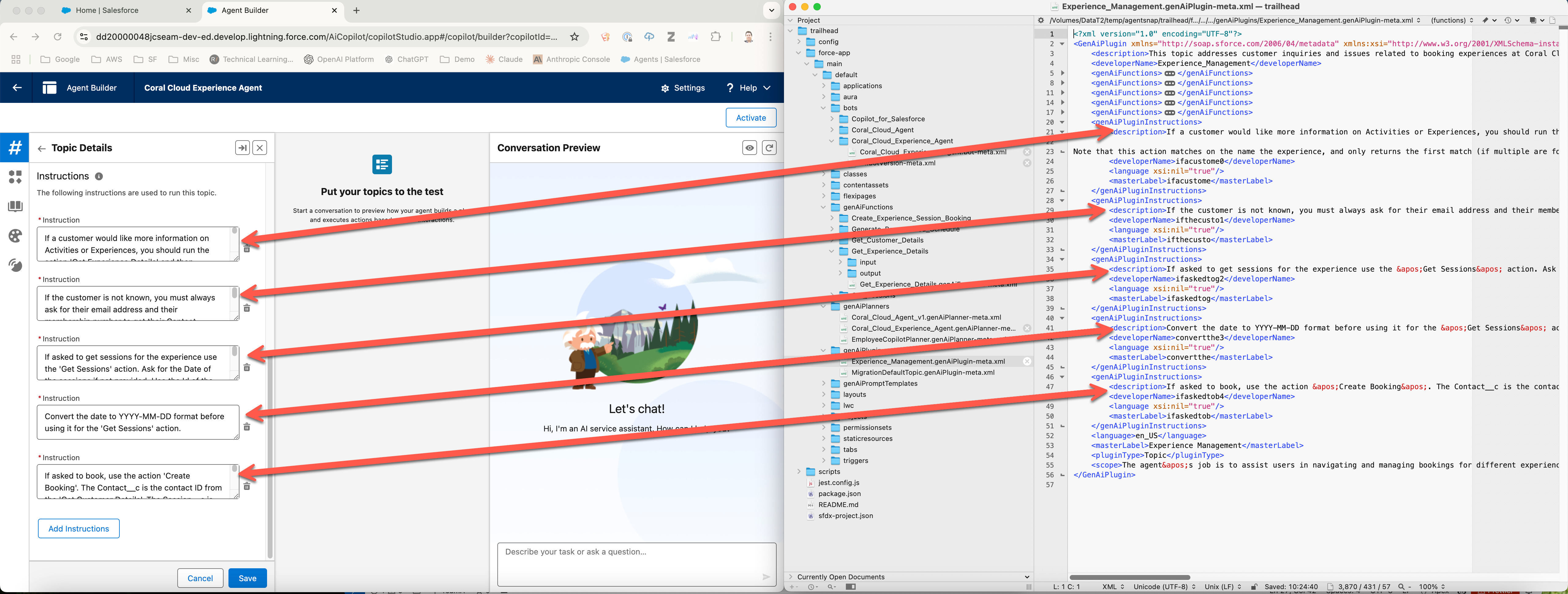Delete the 'If a customer would like' instruction

click(x=247, y=248)
